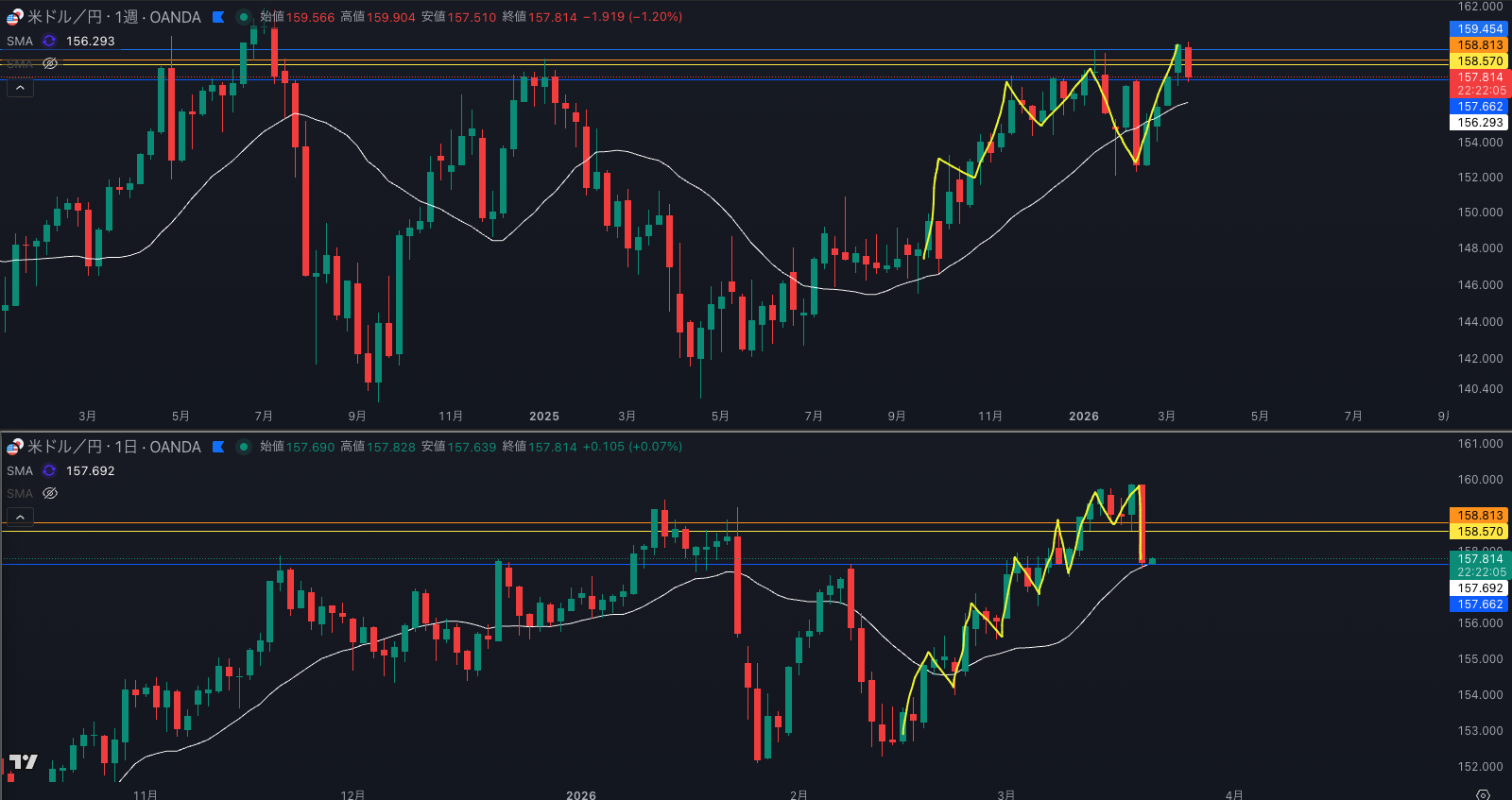This screenshot has height=800, width=1512.
Task: Click the purple SMA refresh icon on weekly chart
Action: 49,42
